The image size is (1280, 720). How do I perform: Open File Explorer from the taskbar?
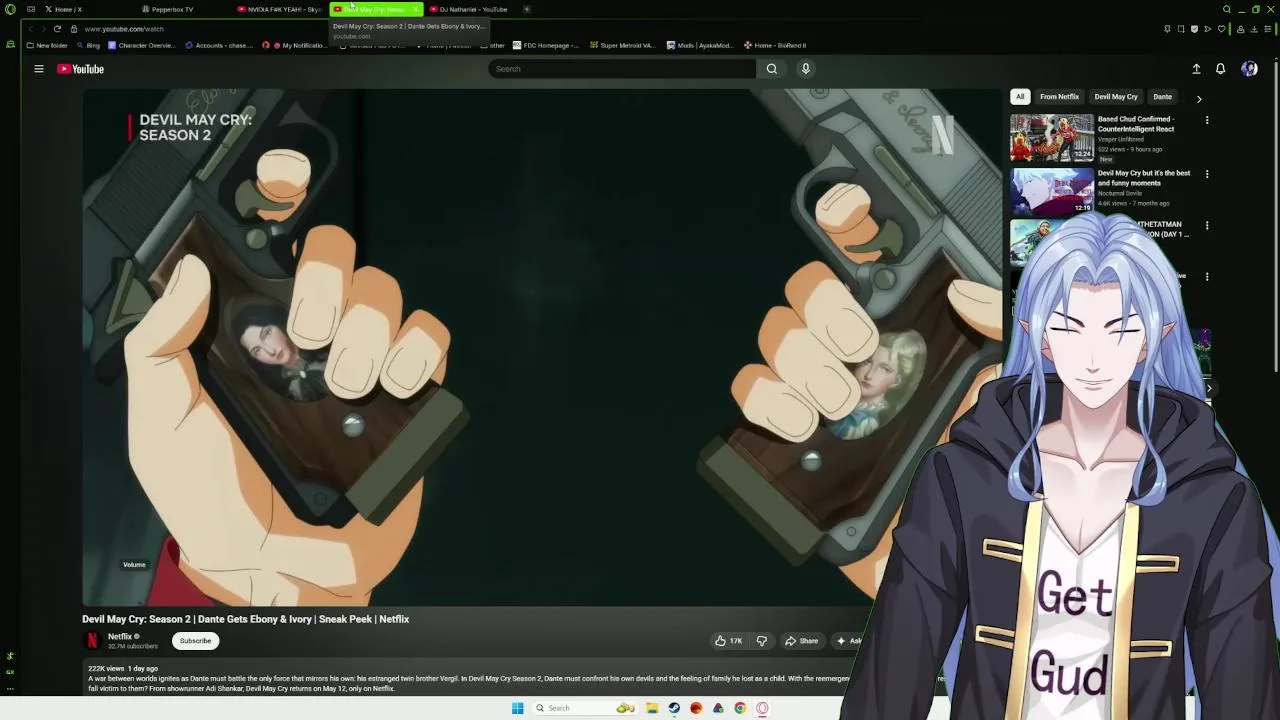click(652, 708)
